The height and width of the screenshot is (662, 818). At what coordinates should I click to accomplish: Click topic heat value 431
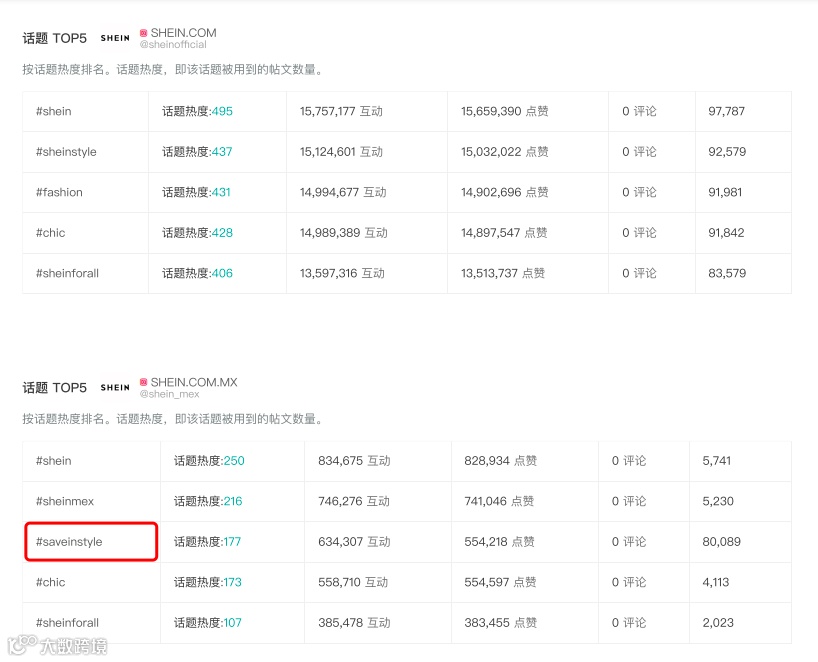pyautogui.click(x=221, y=192)
